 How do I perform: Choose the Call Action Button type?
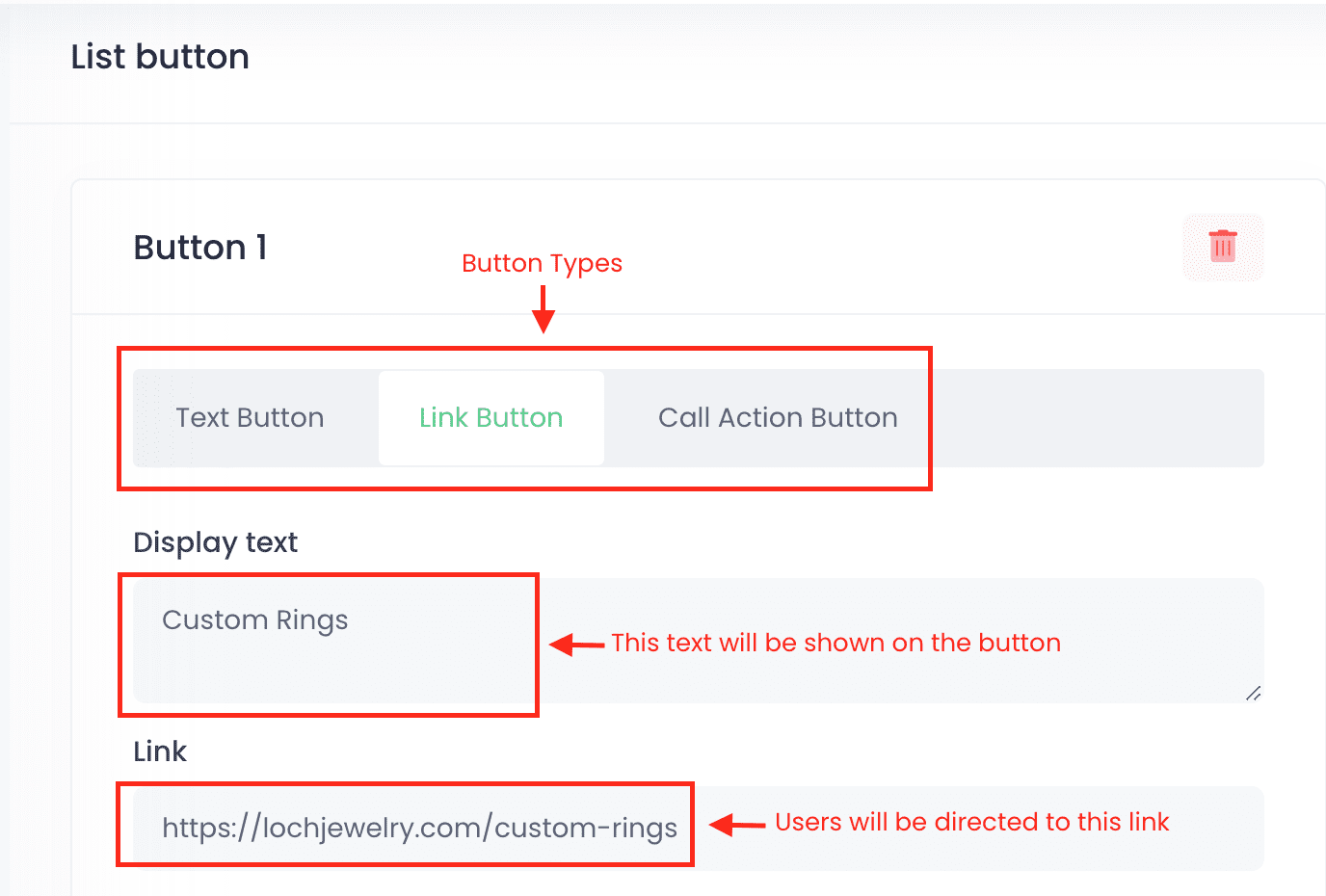click(778, 418)
